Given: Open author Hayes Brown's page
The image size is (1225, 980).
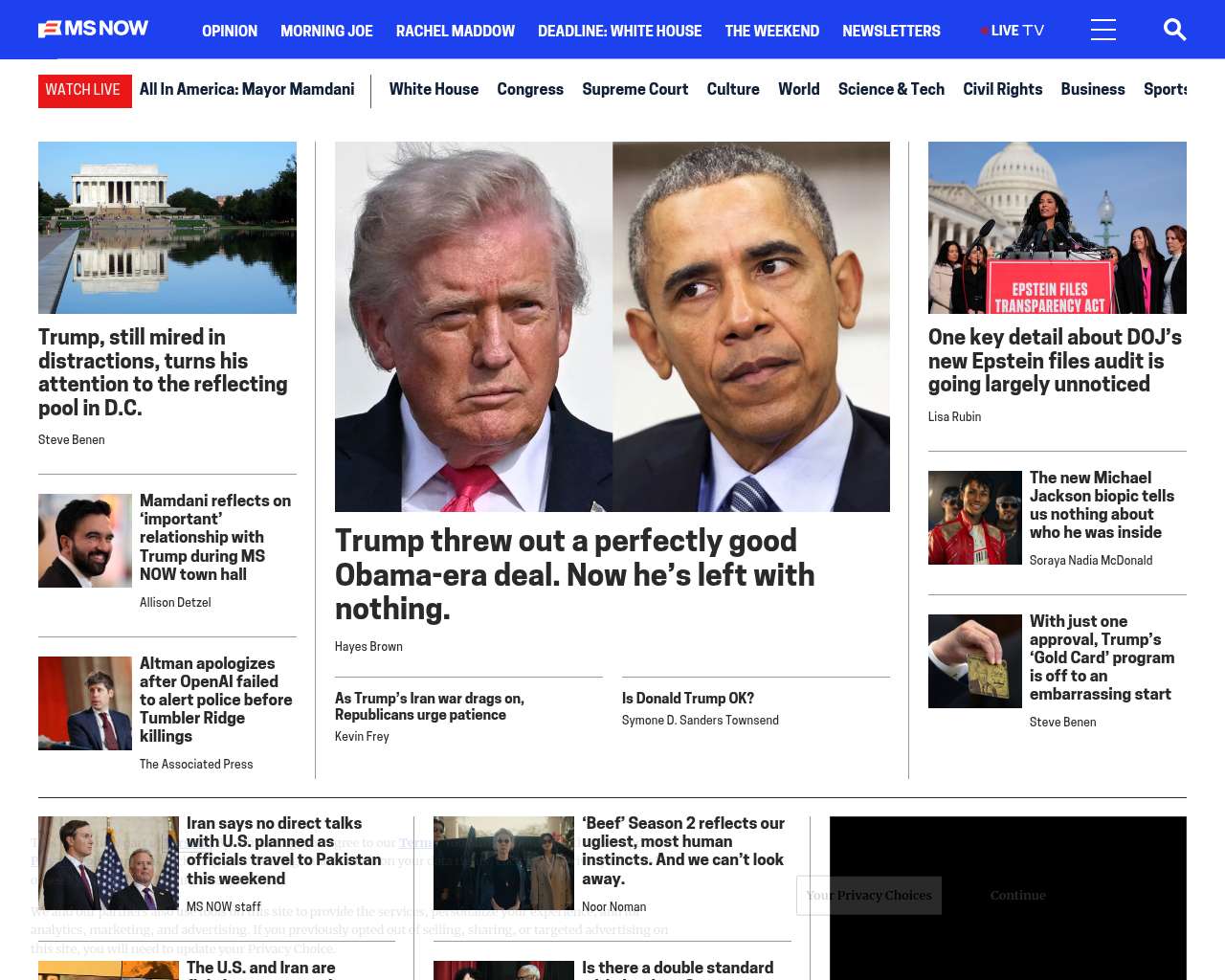Looking at the screenshot, I should point(368,647).
